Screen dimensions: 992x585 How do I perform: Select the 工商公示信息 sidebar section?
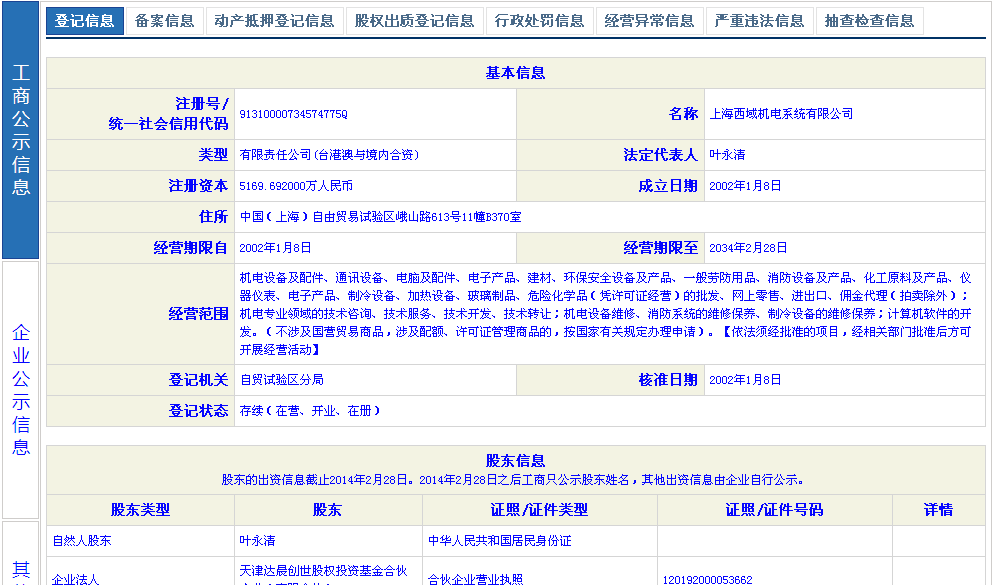pyautogui.click(x=21, y=130)
